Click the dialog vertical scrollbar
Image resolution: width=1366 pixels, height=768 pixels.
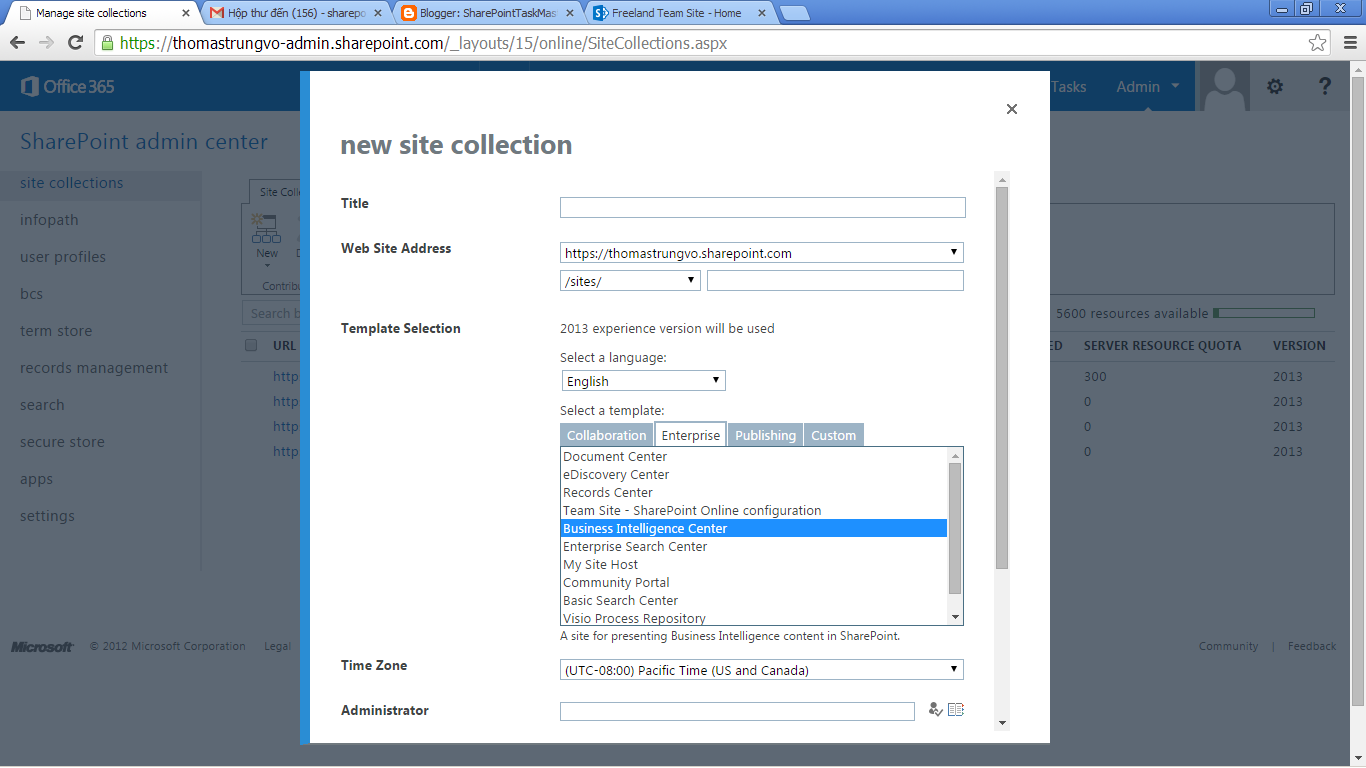1002,451
